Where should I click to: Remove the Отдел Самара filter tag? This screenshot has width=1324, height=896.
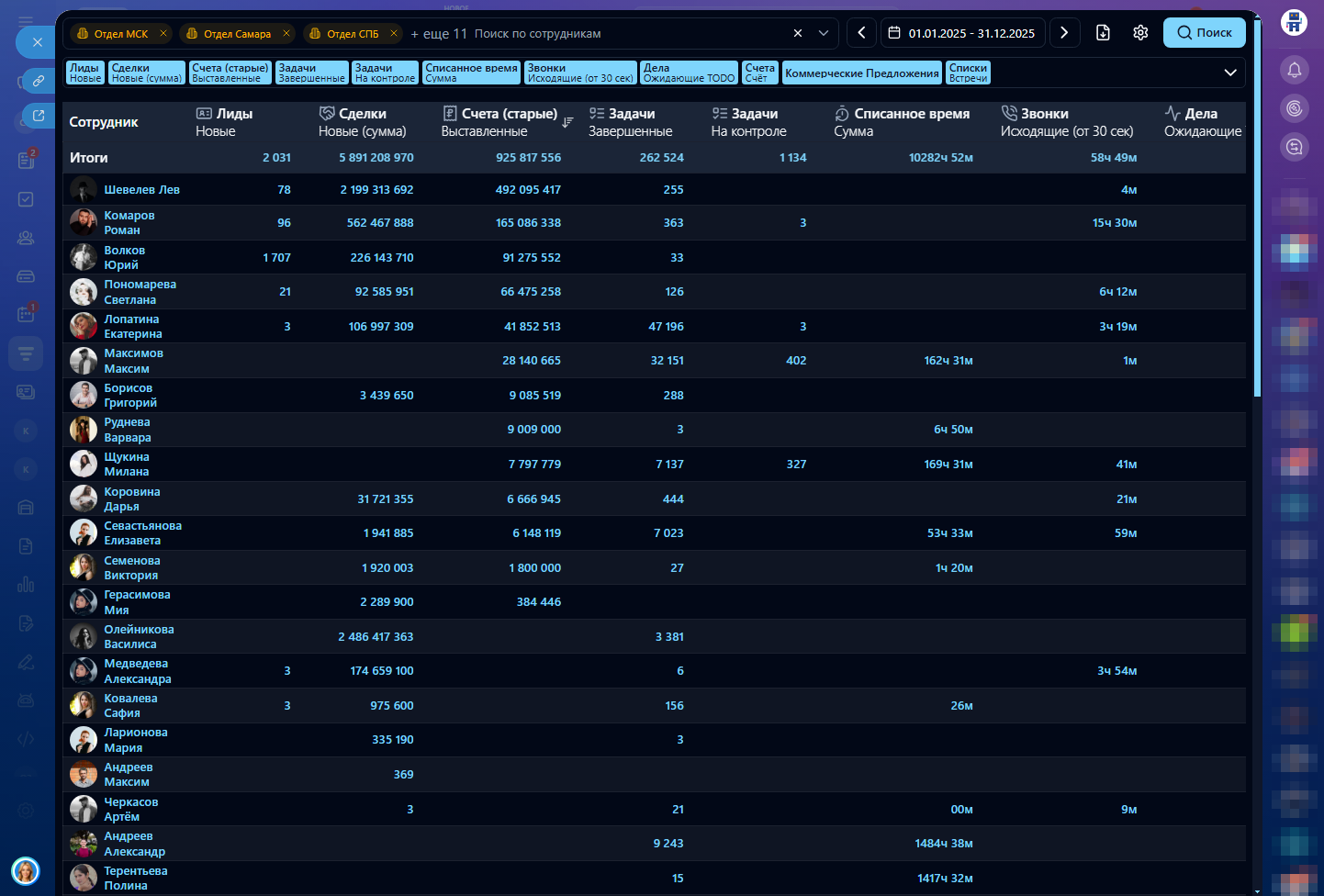286,34
